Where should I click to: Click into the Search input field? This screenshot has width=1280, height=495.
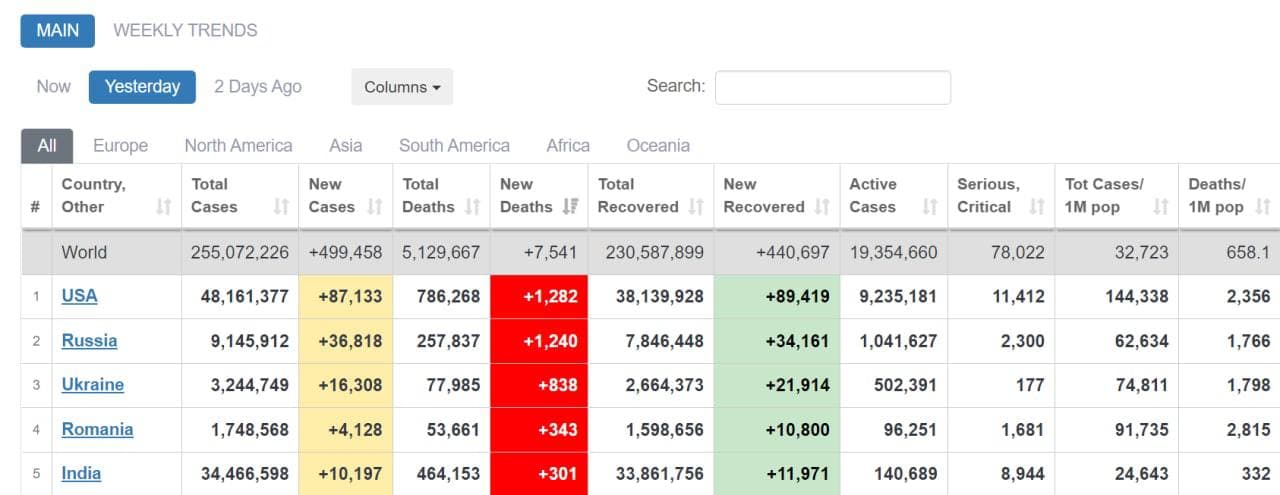832,87
